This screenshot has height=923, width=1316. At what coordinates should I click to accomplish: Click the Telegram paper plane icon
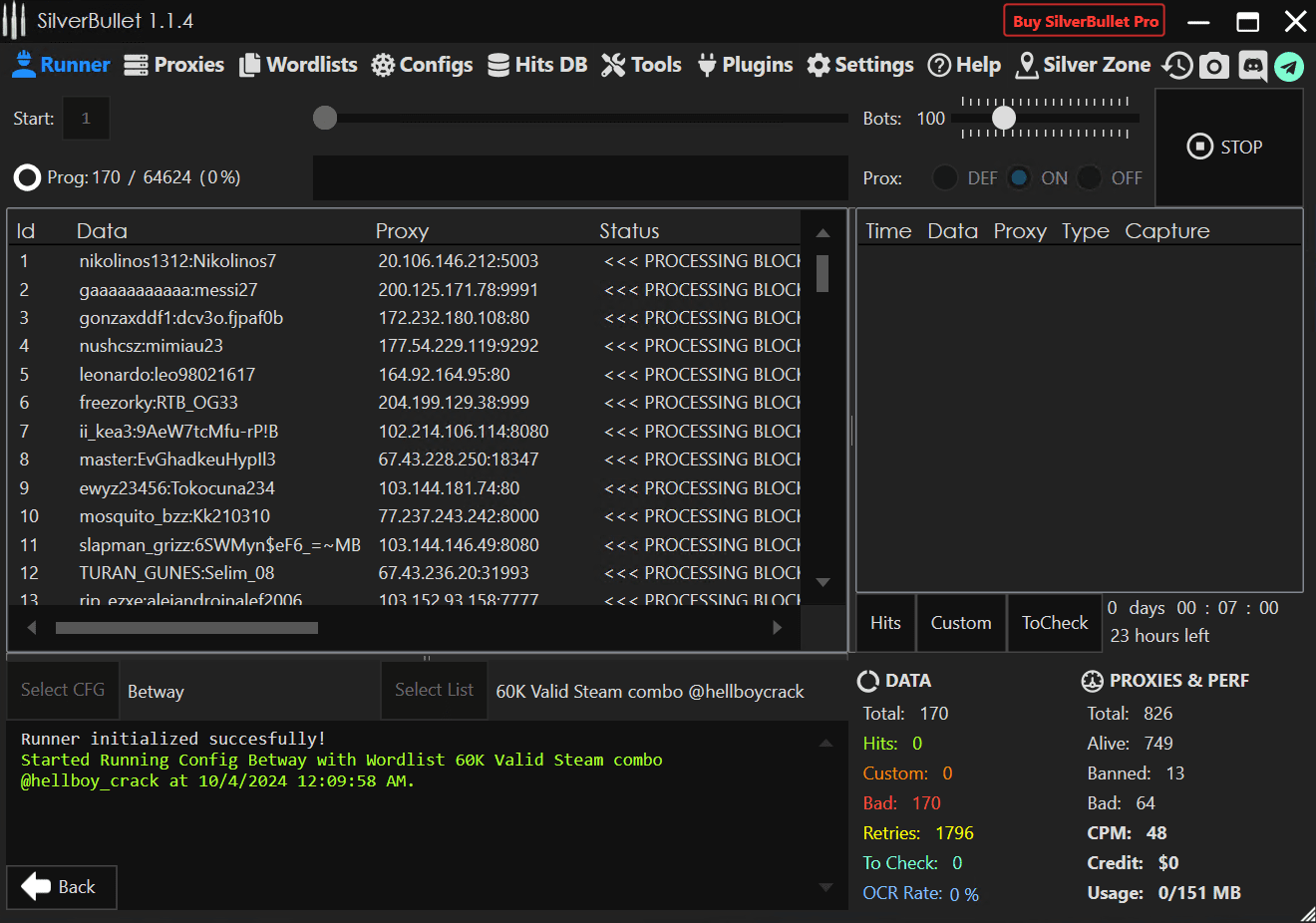pyautogui.click(x=1289, y=67)
